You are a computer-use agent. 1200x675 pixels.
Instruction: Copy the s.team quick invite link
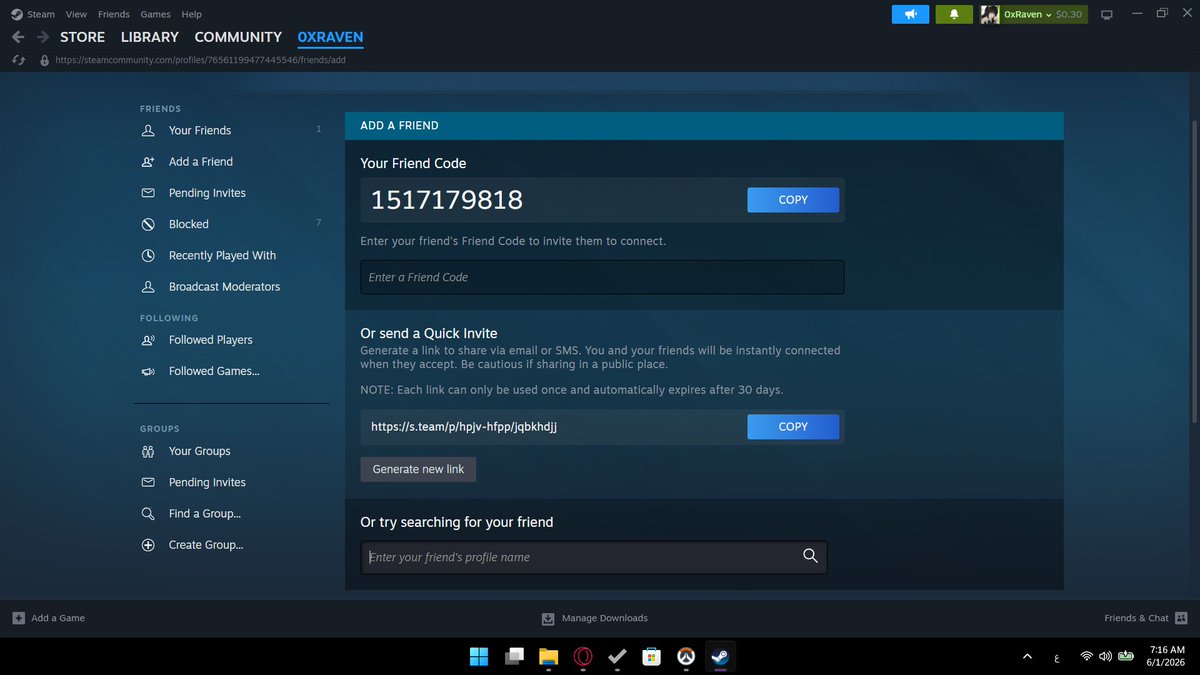[x=793, y=427]
